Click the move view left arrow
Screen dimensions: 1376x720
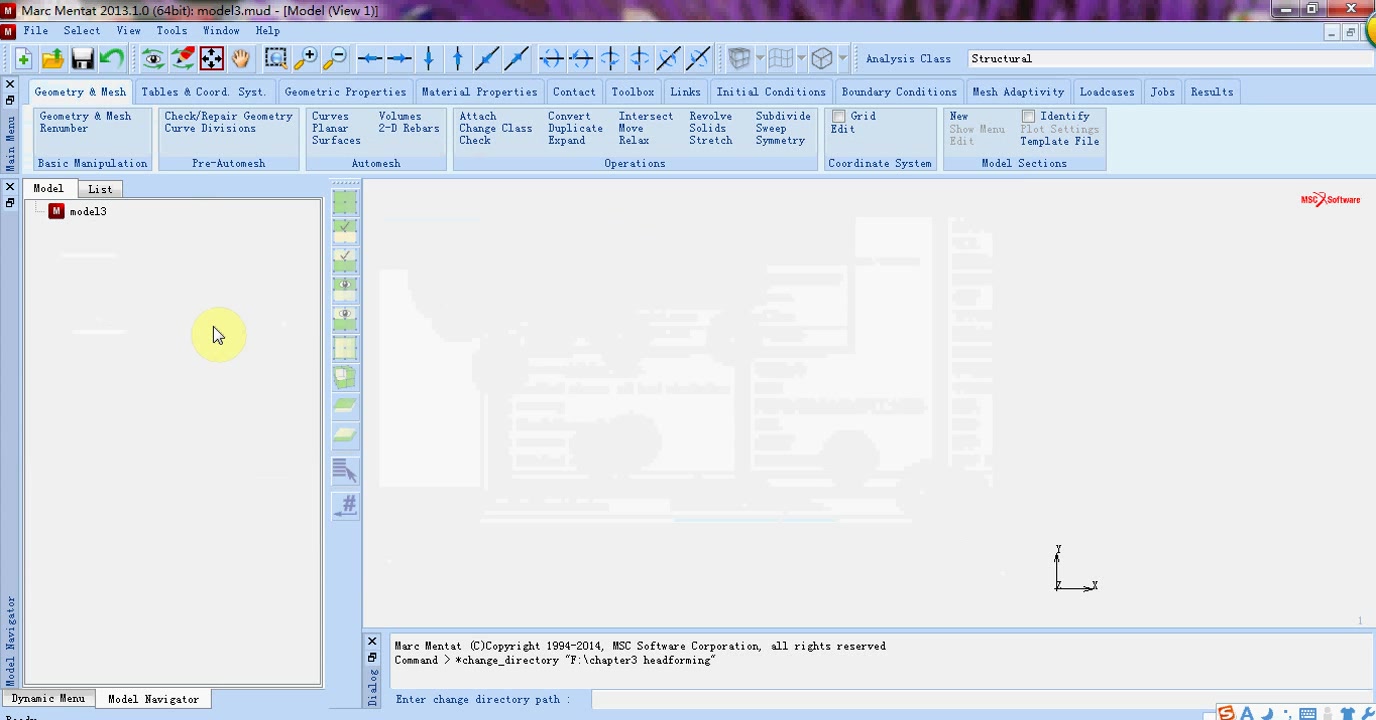pyautogui.click(x=370, y=59)
